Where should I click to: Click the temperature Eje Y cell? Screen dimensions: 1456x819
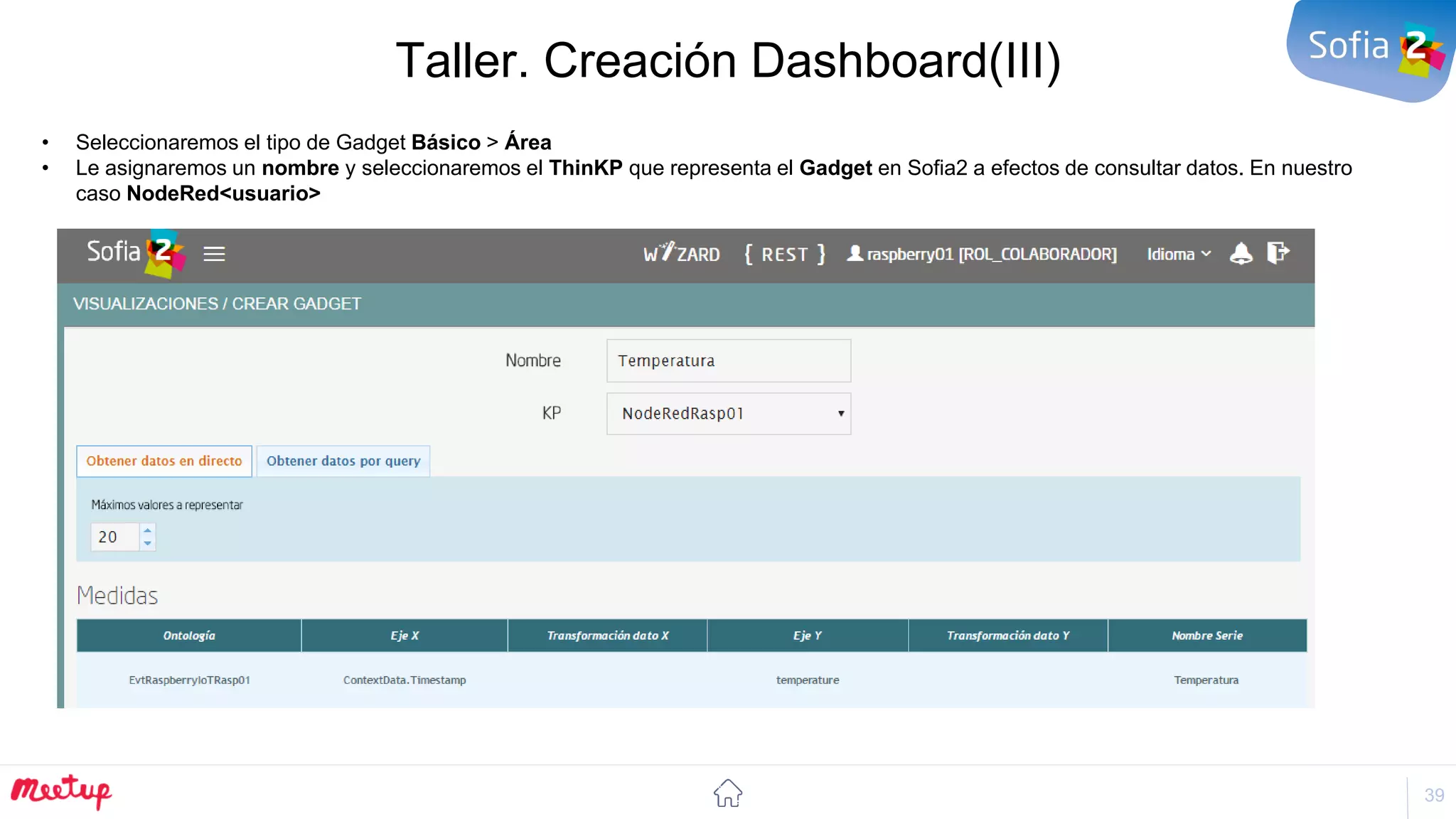tap(808, 680)
